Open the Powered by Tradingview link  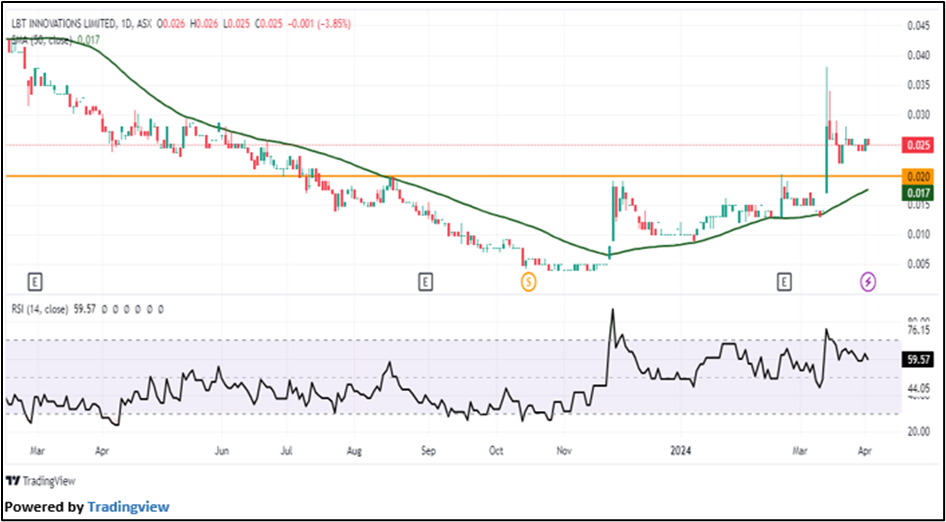point(128,507)
